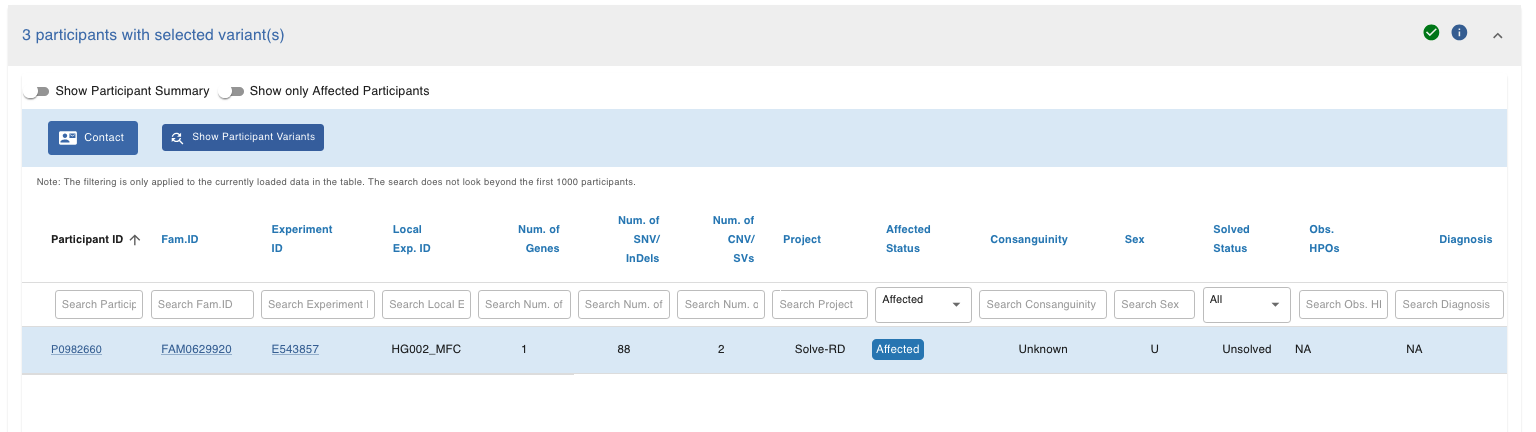Focus the Search Diagnosis input field

[1449, 304]
